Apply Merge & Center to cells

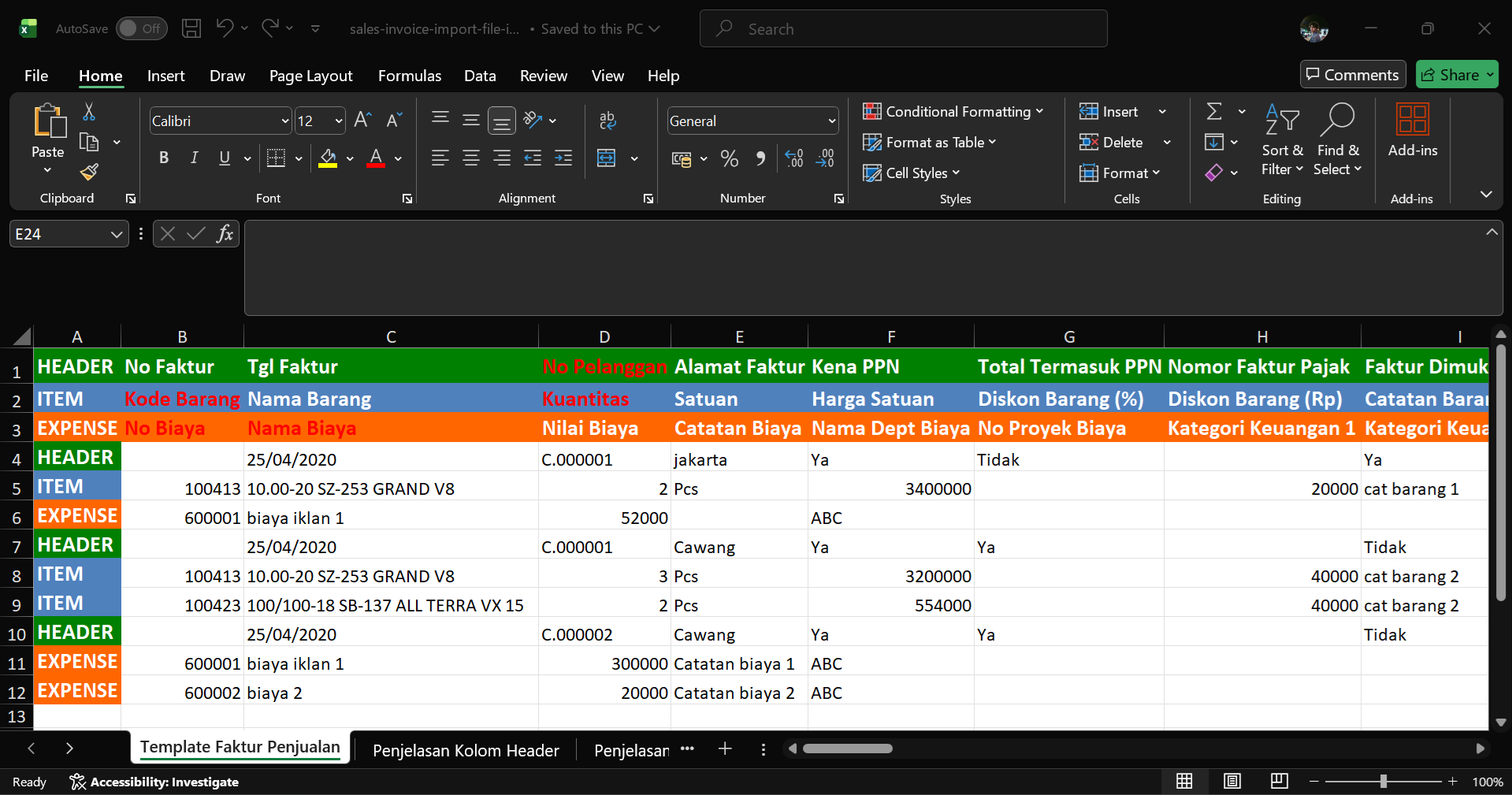tap(606, 158)
